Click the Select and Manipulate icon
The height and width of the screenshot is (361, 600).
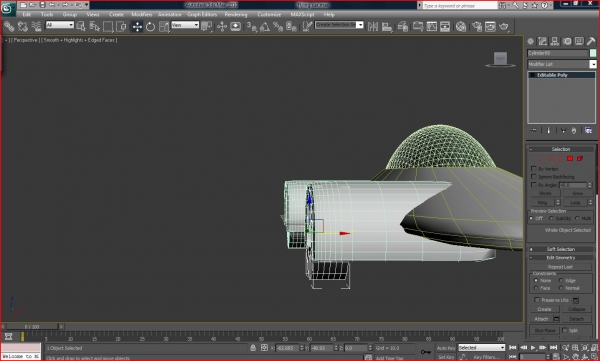(222, 26)
